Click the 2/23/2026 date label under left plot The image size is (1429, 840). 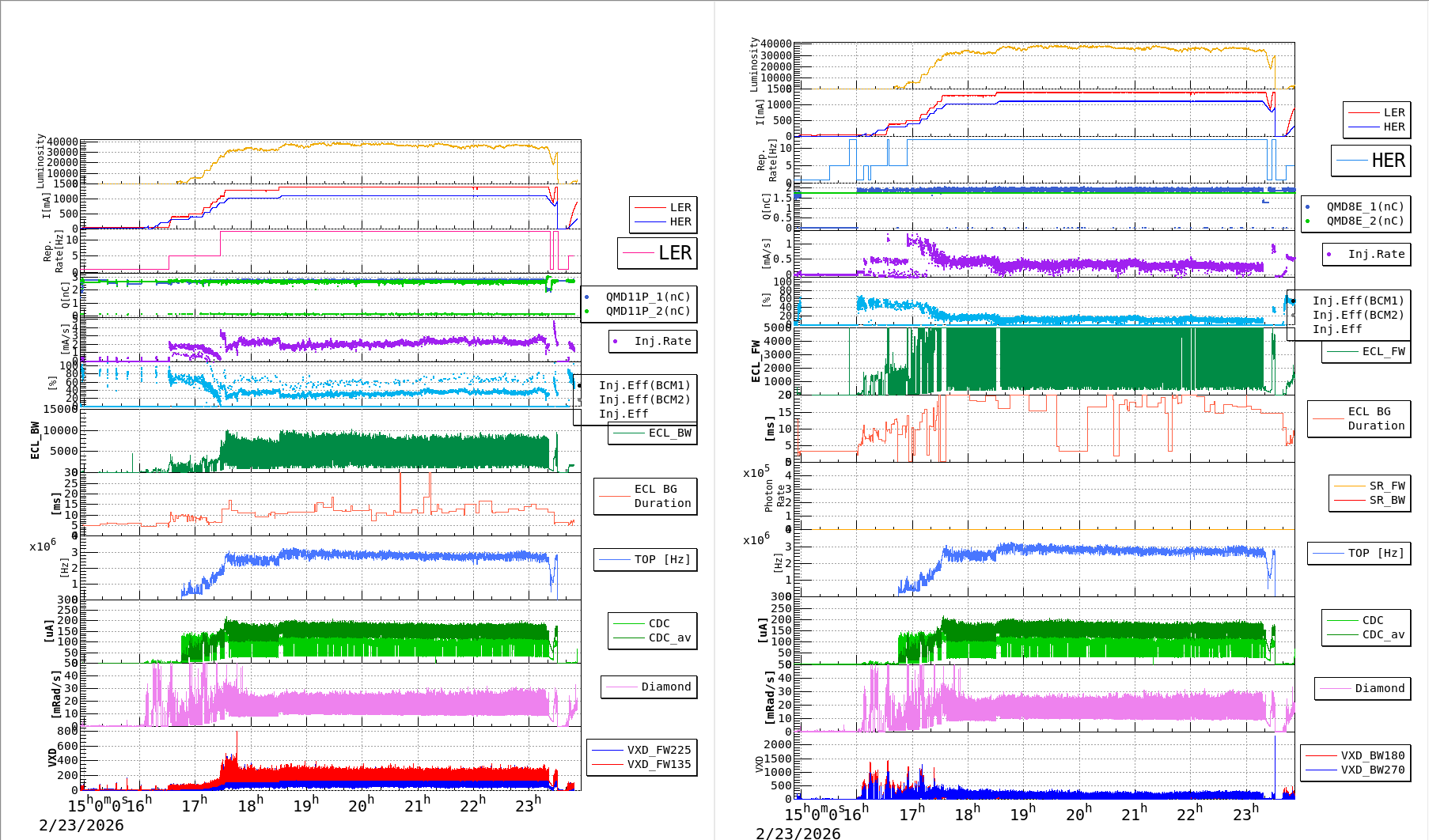pyautogui.click(x=81, y=825)
